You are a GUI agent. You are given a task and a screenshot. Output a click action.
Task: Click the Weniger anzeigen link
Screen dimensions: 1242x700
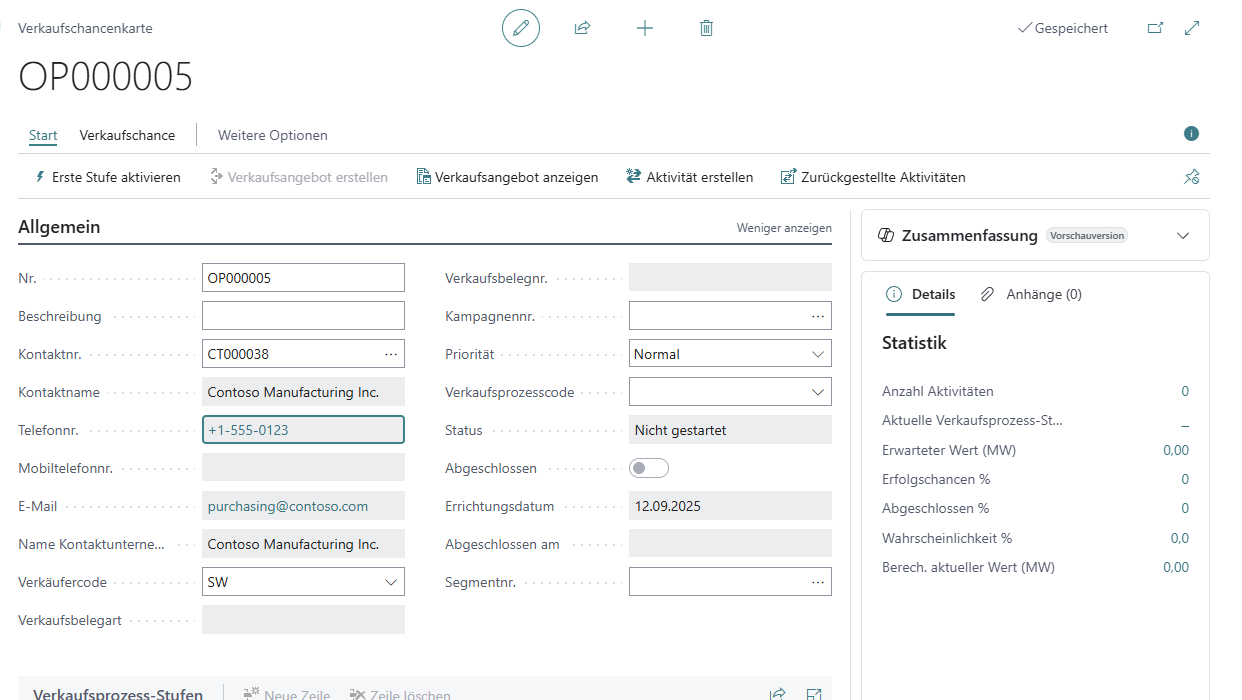tap(784, 228)
